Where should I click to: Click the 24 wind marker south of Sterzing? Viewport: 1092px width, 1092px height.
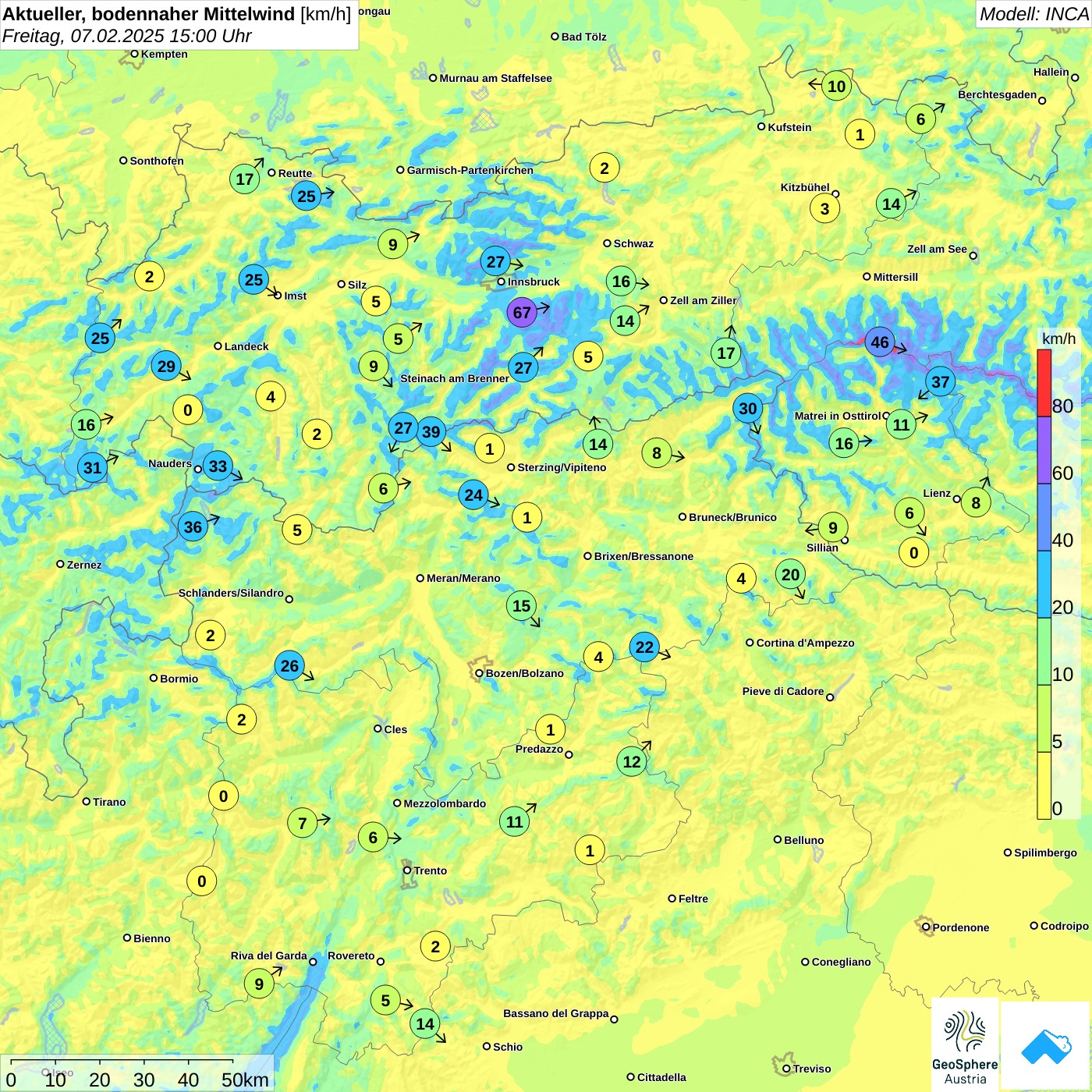click(x=473, y=495)
